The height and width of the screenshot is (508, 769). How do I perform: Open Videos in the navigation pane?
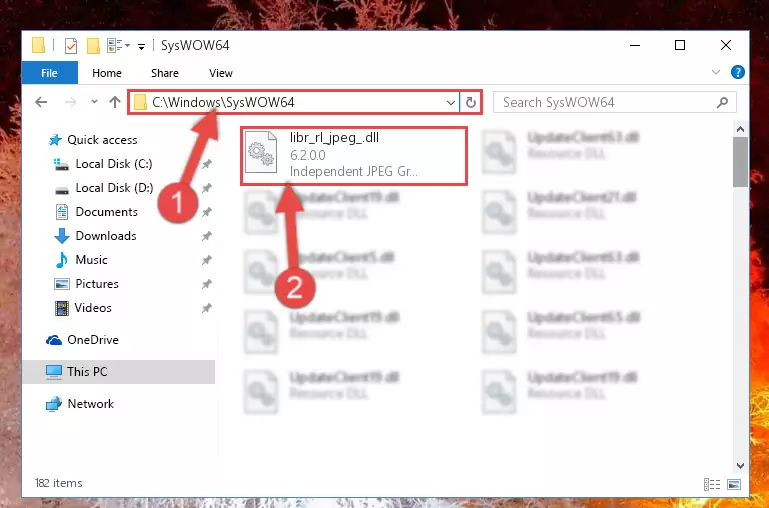pyautogui.click(x=93, y=308)
